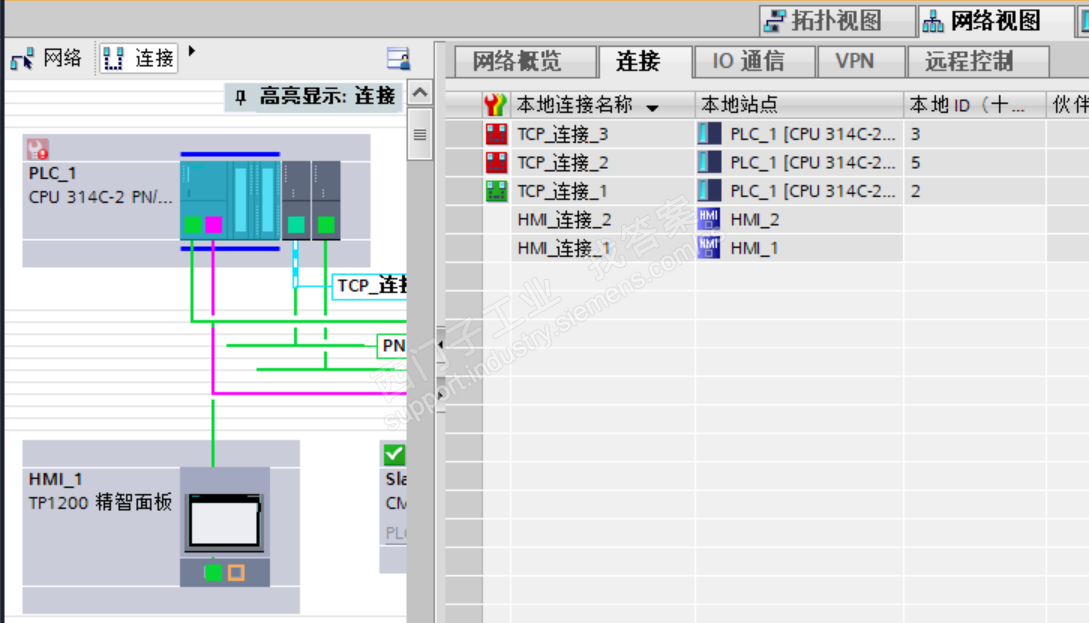Click local ID value 3
This screenshot has height=623, width=1089.
click(915, 134)
